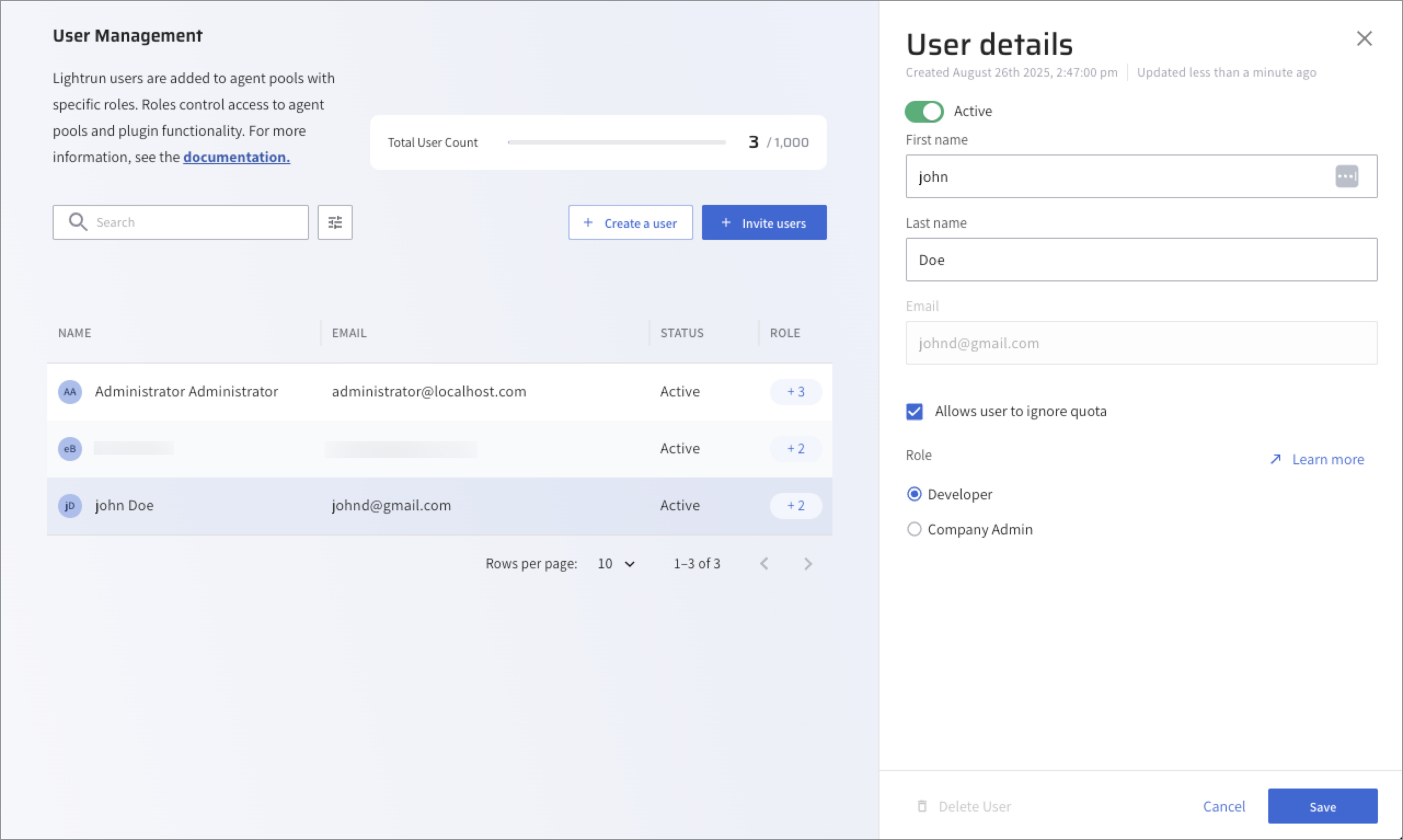
Task: Open the Rows per page dropdown
Action: point(616,564)
